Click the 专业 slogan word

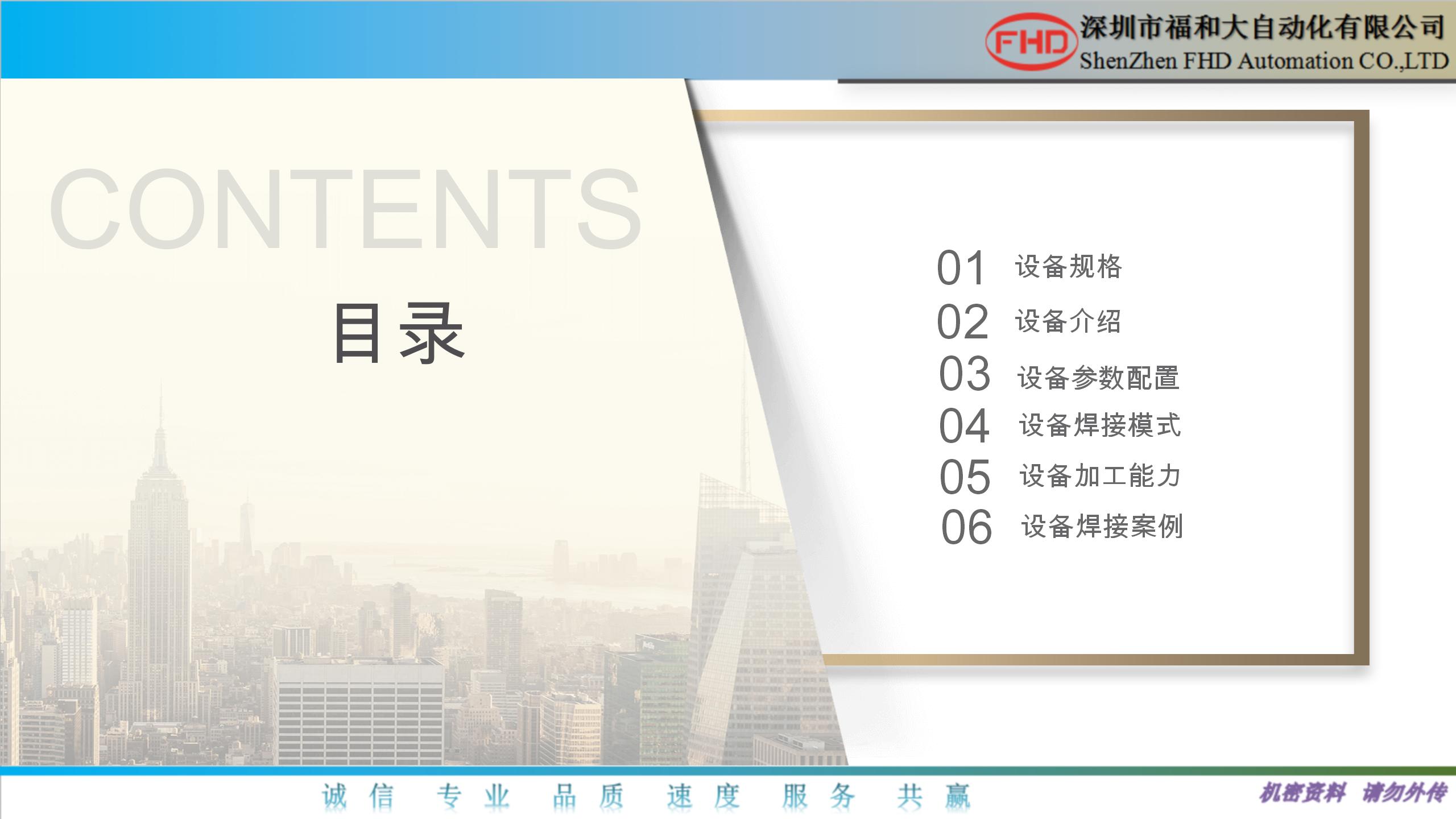coord(473,796)
